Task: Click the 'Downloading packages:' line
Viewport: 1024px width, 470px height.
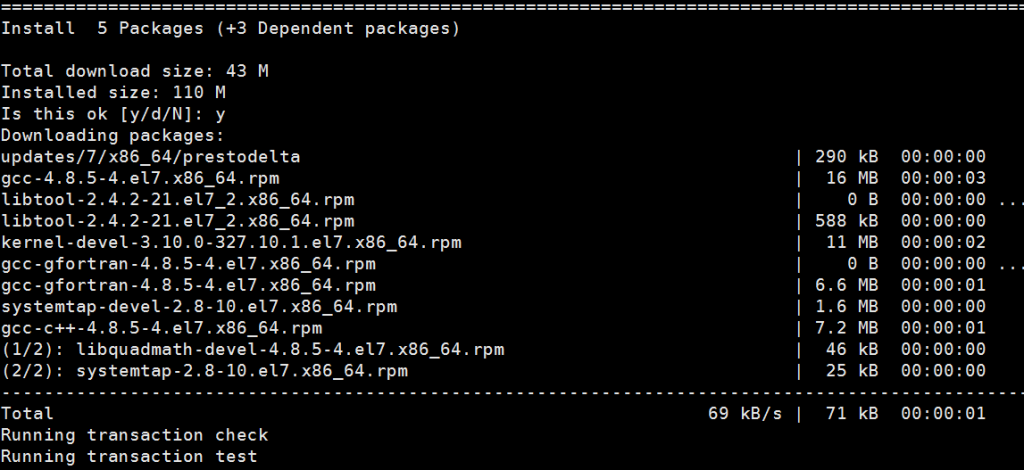Action: point(113,136)
